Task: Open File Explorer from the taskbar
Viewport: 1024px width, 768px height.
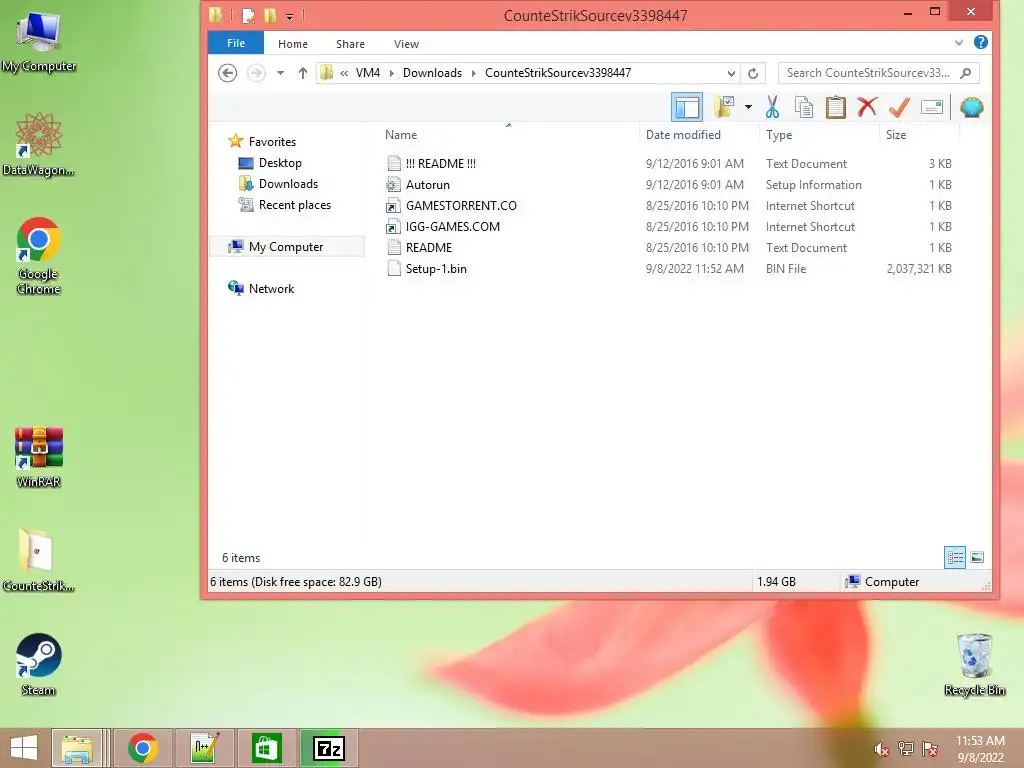Action: pyautogui.click(x=77, y=748)
